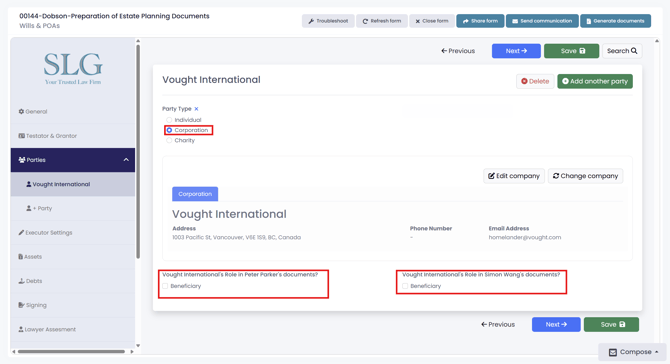The height and width of the screenshot is (364, 670).
Task: Click the sidebar vertical scrollbar
Action: 138,152
